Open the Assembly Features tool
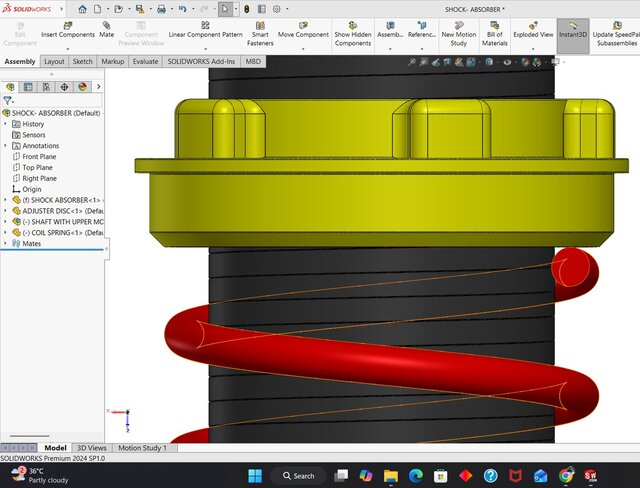640x488 pixels. point(390,30)
